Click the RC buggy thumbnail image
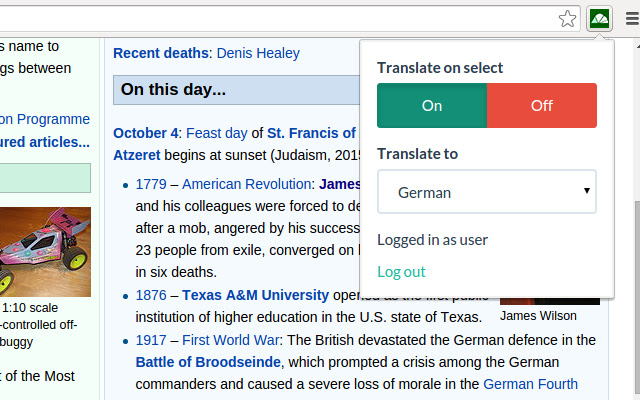The height and width of the screenshot is (400, 640). pyautogui.click(x=45, y=251)
